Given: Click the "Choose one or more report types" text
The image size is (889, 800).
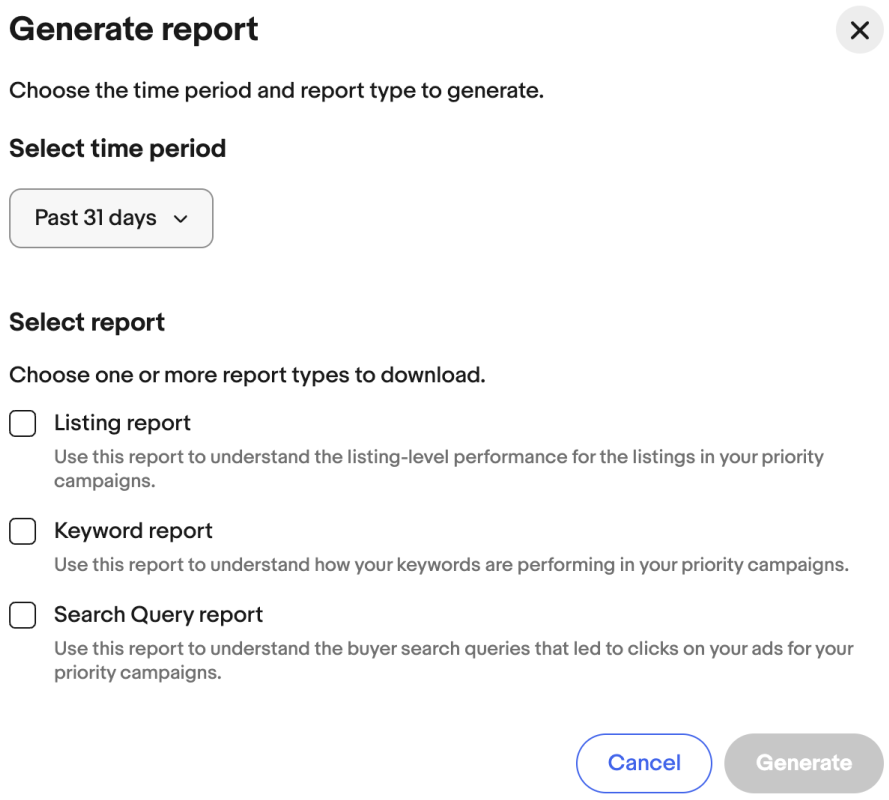Looking at the screenshot, I should (x=247, y=376).
